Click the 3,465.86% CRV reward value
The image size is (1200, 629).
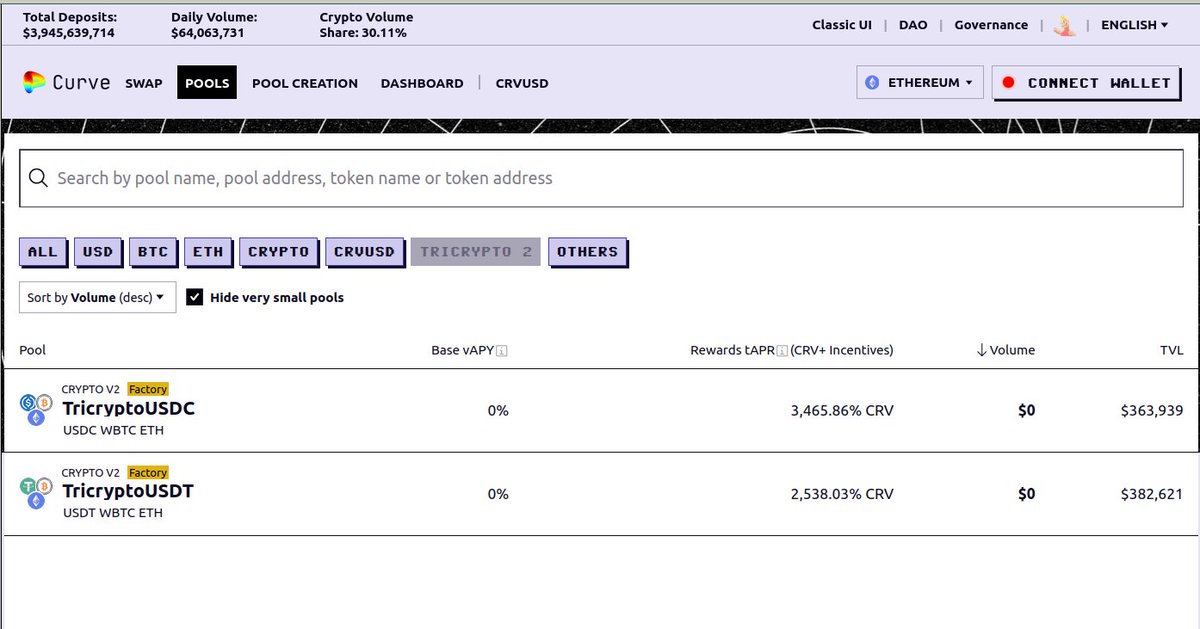(842, 410)
